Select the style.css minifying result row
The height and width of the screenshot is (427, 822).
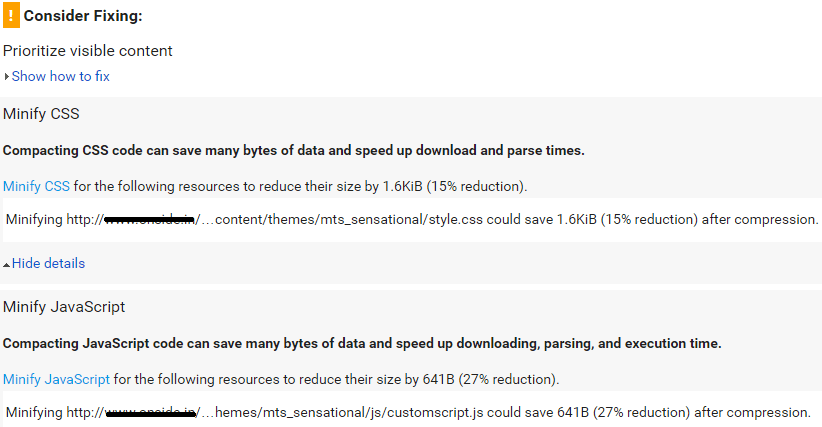pos(412,220)
